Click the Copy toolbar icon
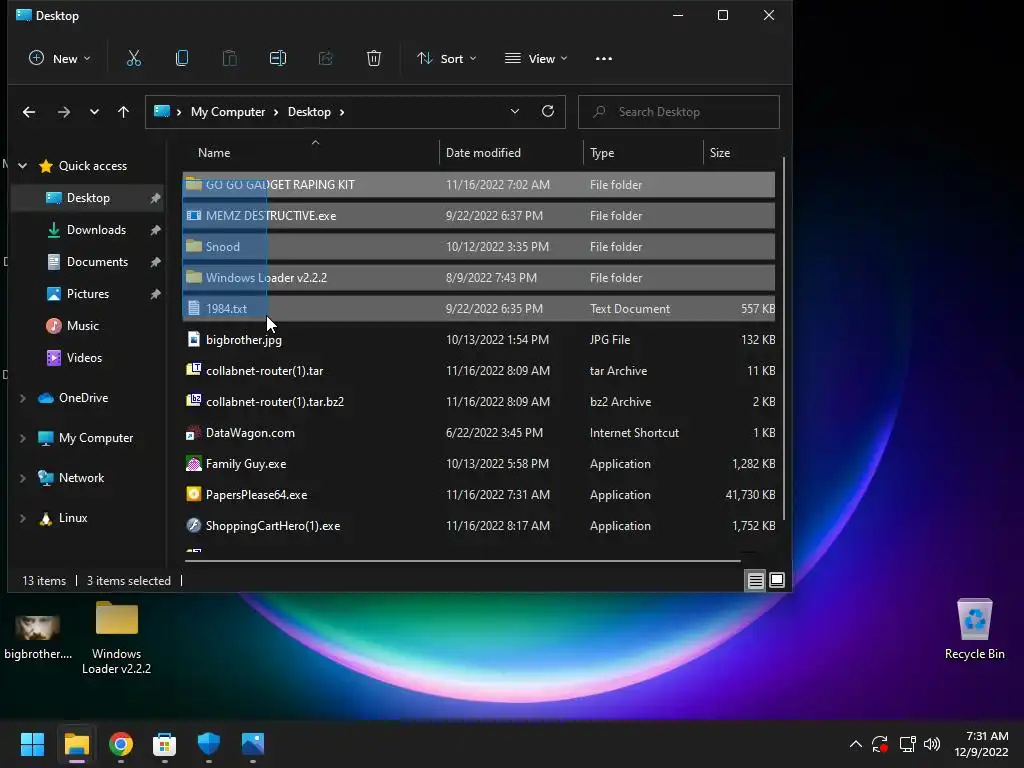Viewport: 1024px width, 768px height. tap(182, 59)
